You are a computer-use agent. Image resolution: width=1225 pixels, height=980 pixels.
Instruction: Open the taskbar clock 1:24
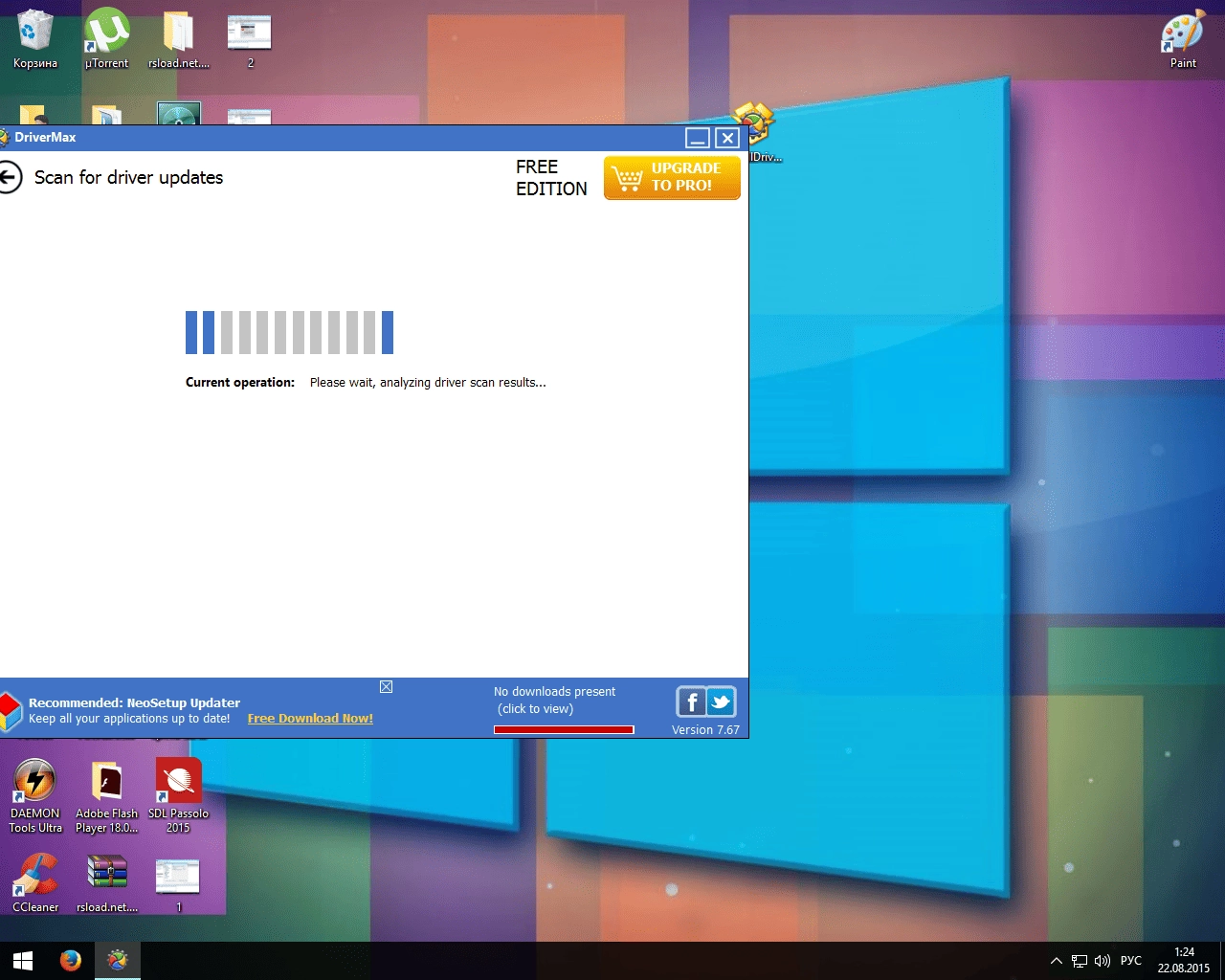point(1184,960)
